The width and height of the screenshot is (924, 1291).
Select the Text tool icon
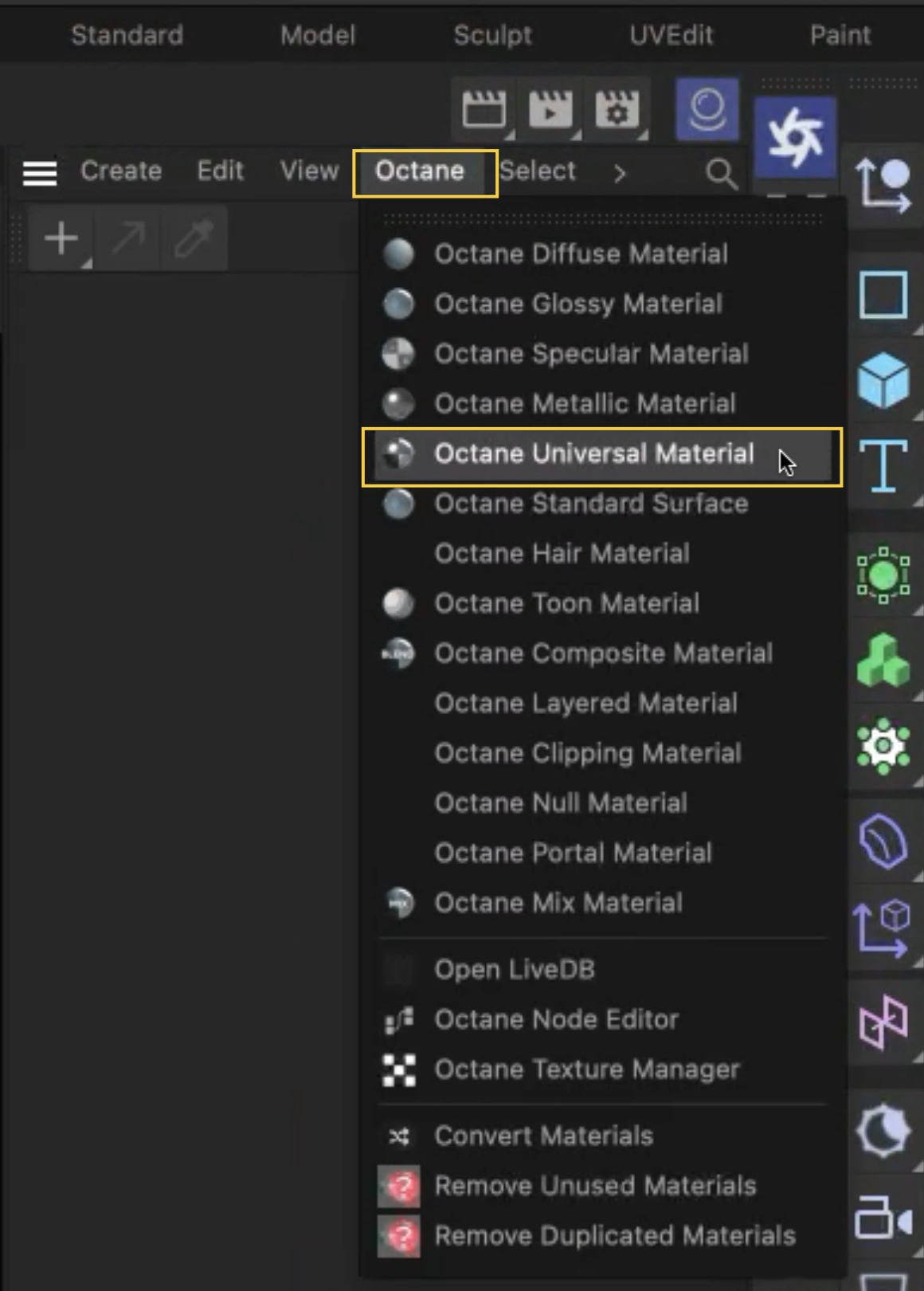[883, 465]
